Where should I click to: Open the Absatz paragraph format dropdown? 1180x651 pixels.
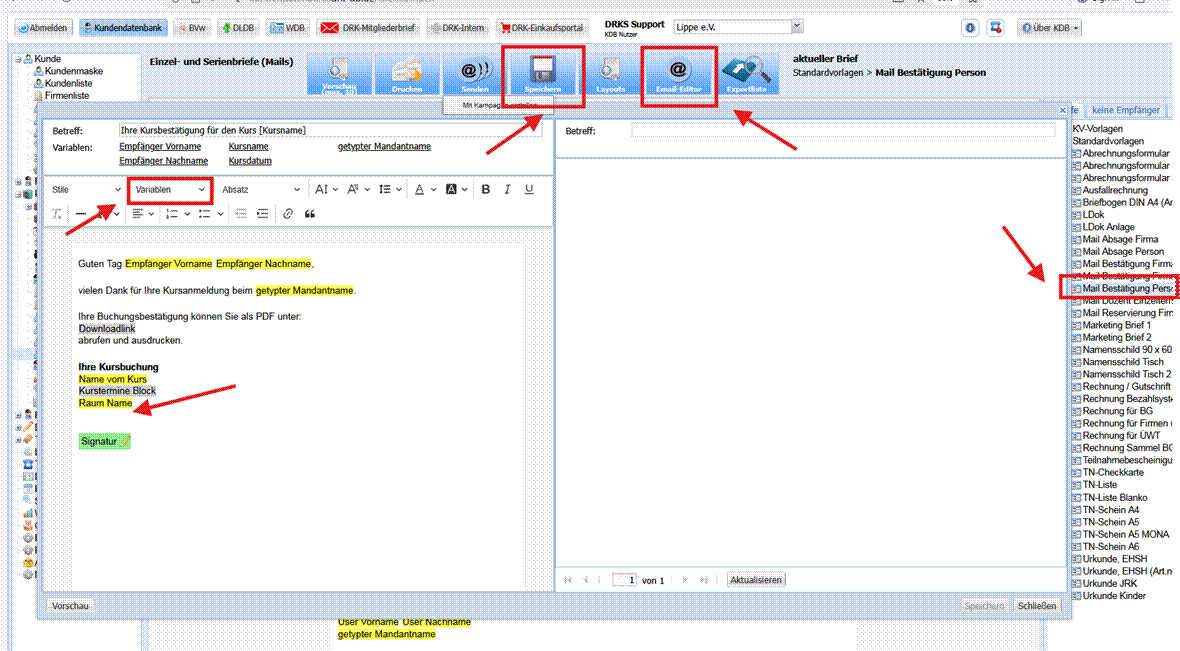pos(260,189)
